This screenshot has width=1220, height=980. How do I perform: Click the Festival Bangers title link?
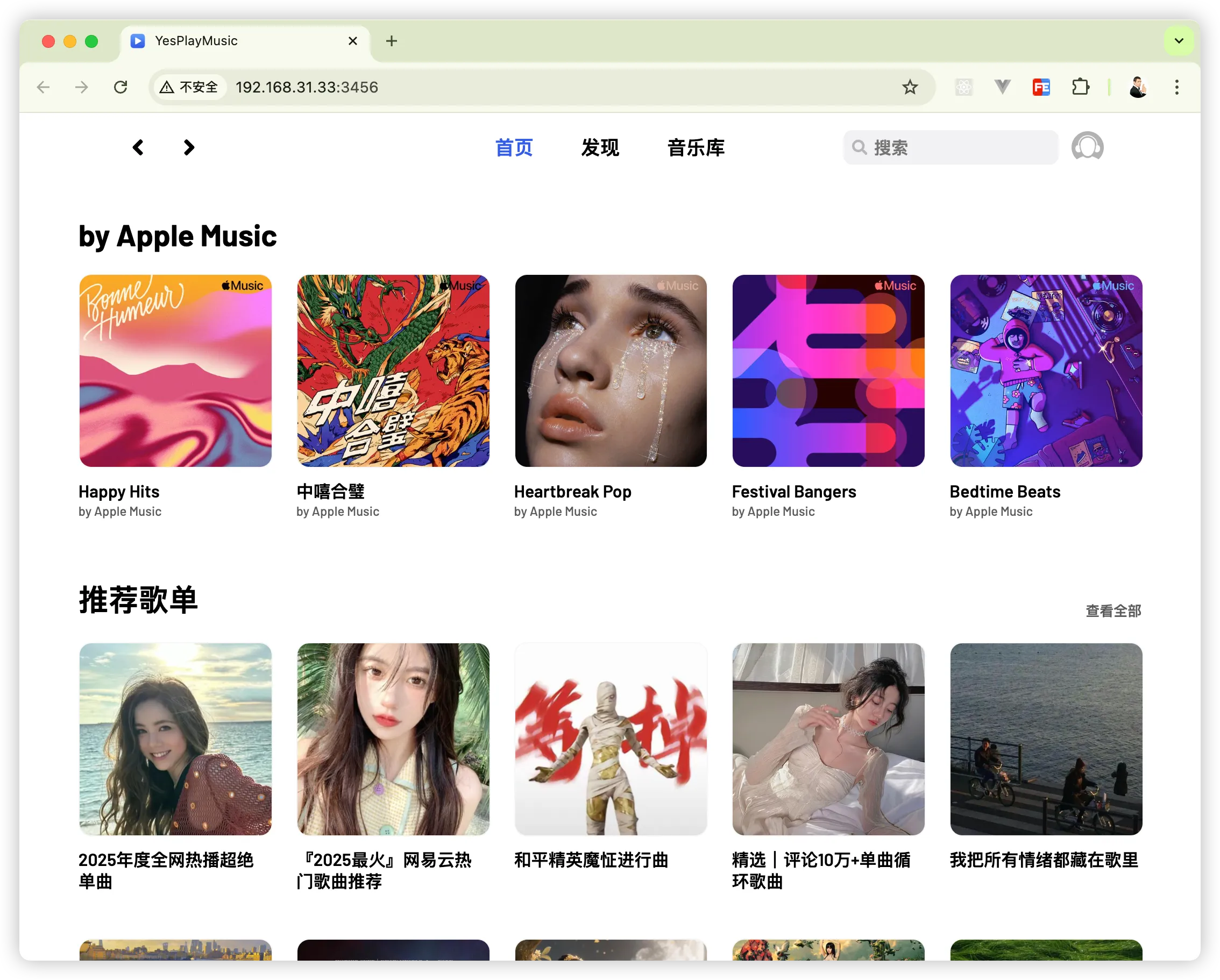click(x=794, y=492)
